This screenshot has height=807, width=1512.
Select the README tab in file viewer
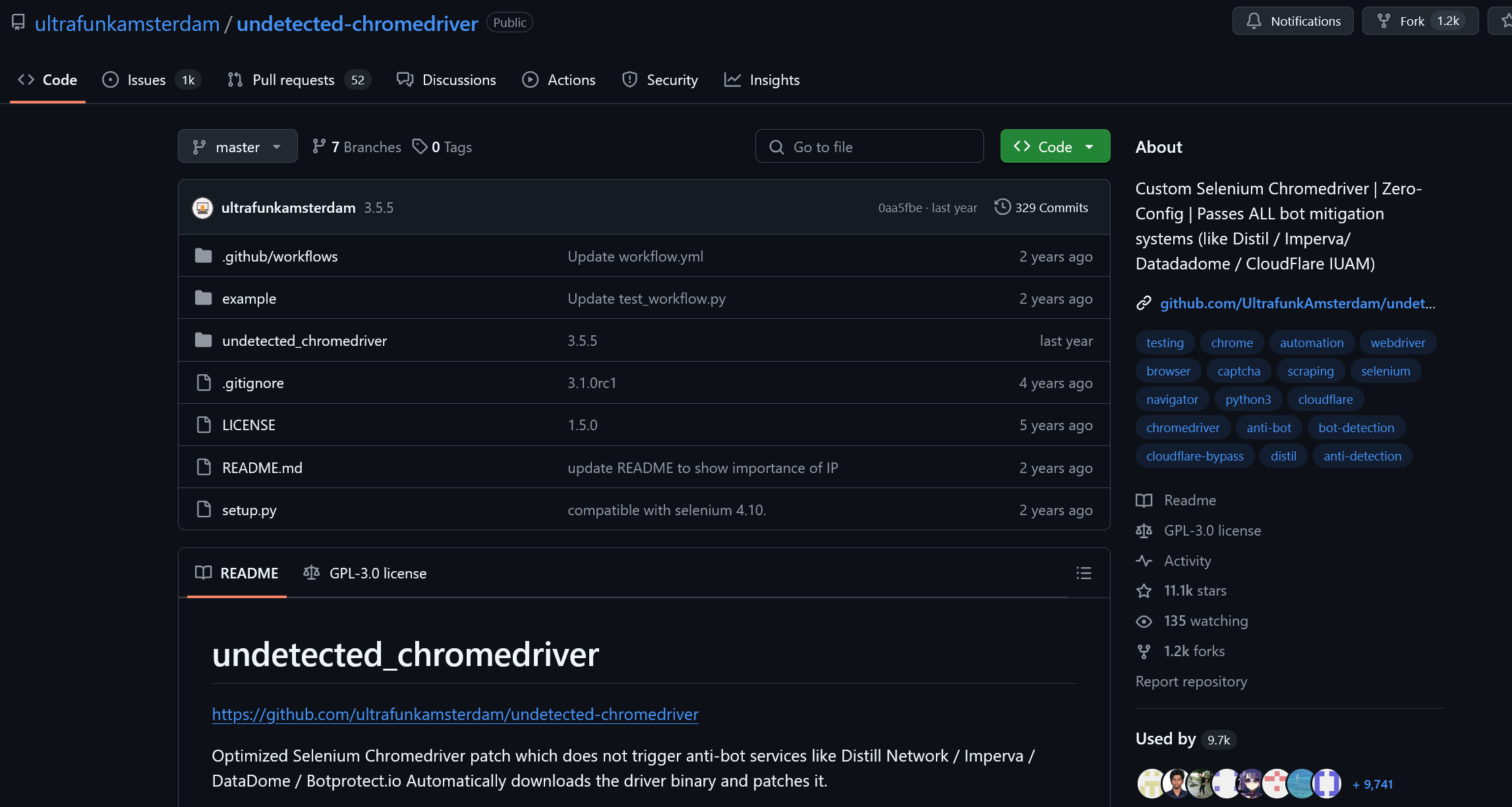coord(237,572)
